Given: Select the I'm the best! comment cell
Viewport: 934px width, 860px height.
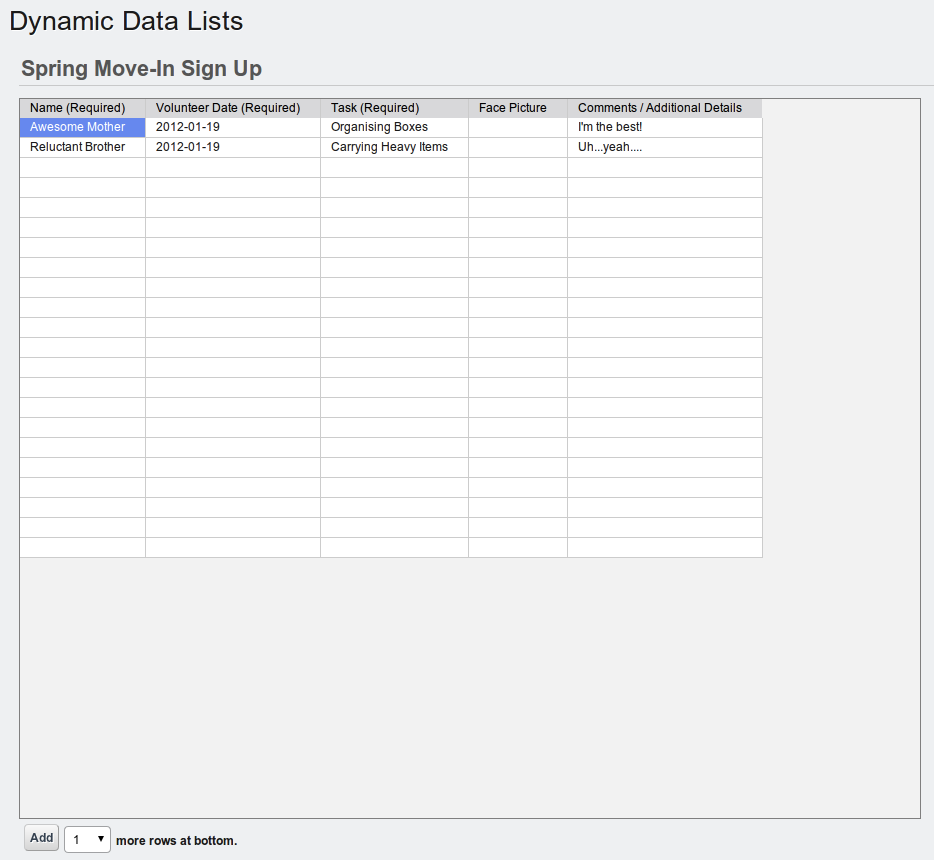Looking at the screenshot, I should [665, 127].
